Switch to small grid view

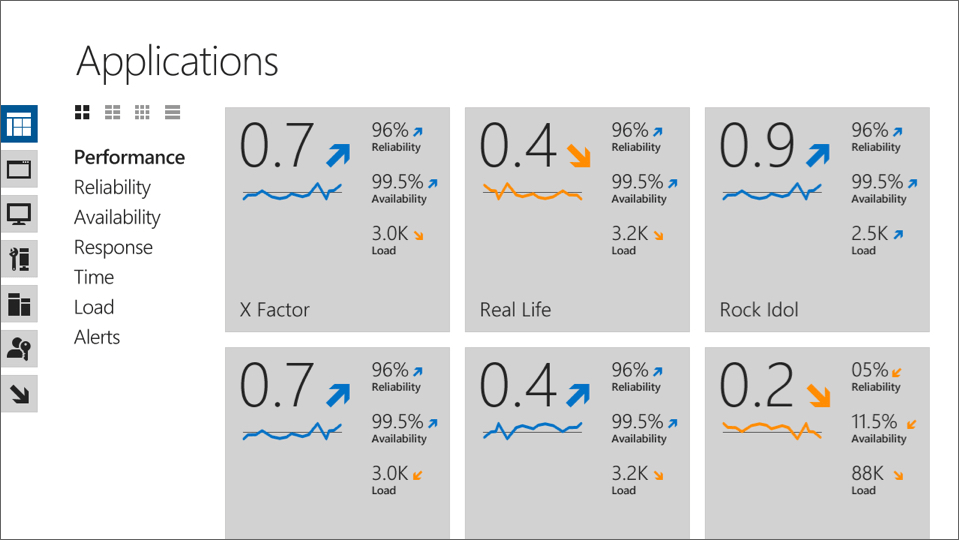pos(143,112)
